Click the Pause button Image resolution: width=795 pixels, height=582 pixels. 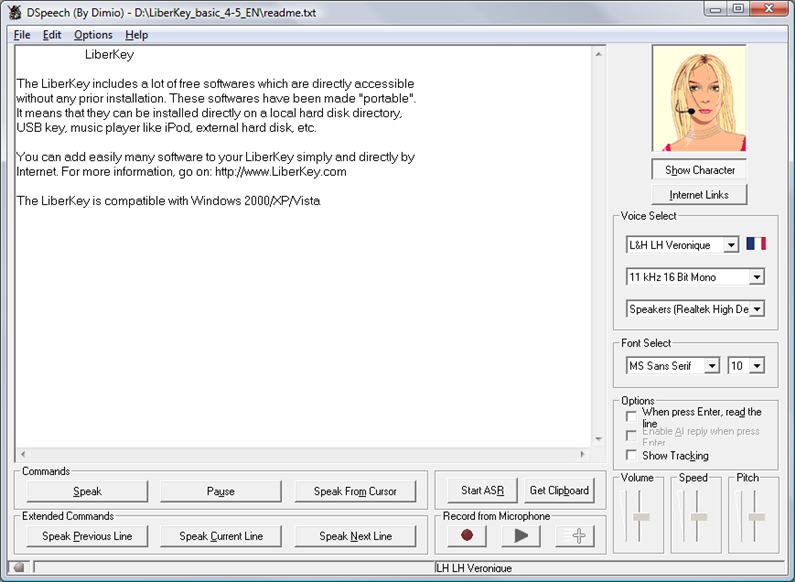(221, 491)
